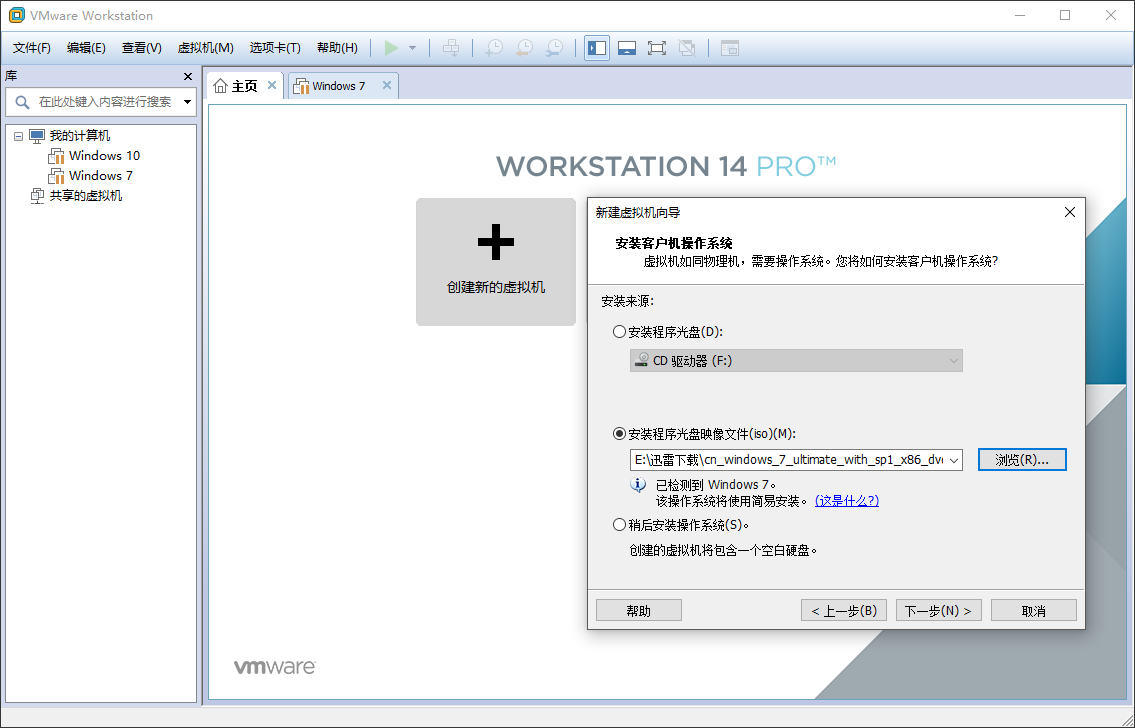Click the My Computer monitor icon
This screenshot has height=728, width=1135.
click(x=37, y=135)
